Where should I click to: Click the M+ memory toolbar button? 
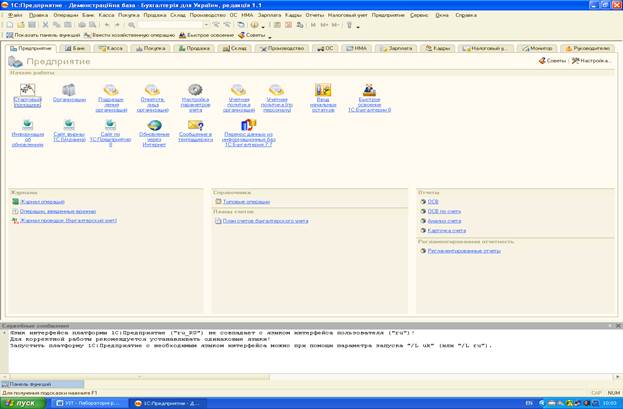coord(324,25)
